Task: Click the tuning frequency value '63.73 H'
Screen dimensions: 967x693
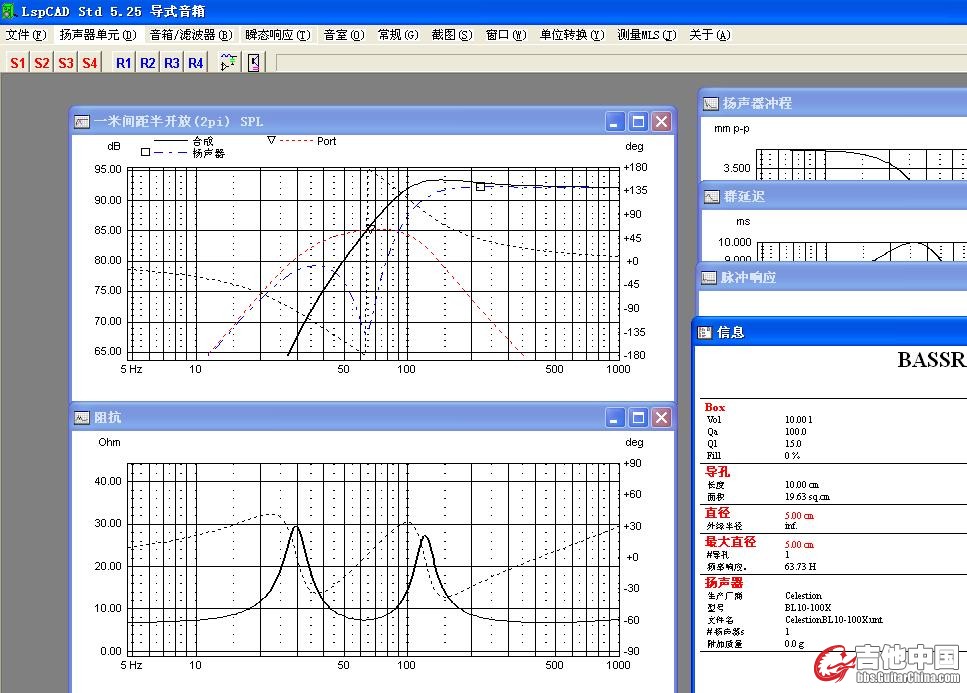Action: [800, 567]
